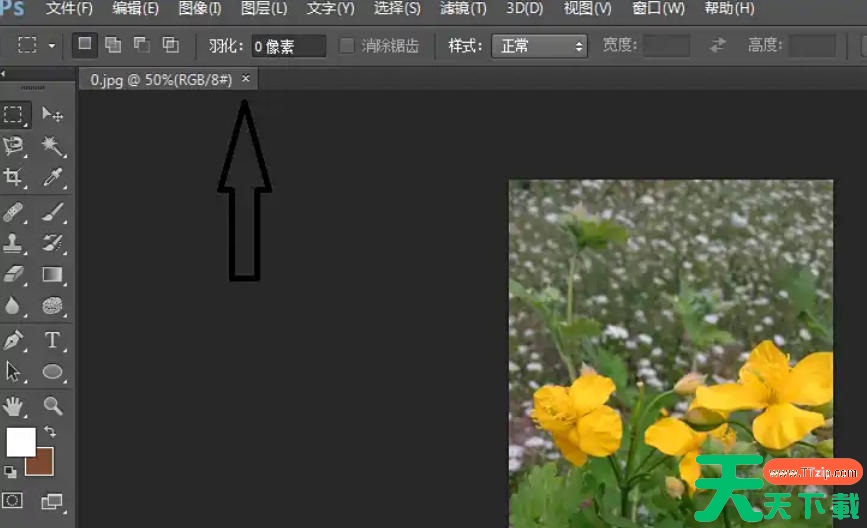Select the Hand tool

14,405
